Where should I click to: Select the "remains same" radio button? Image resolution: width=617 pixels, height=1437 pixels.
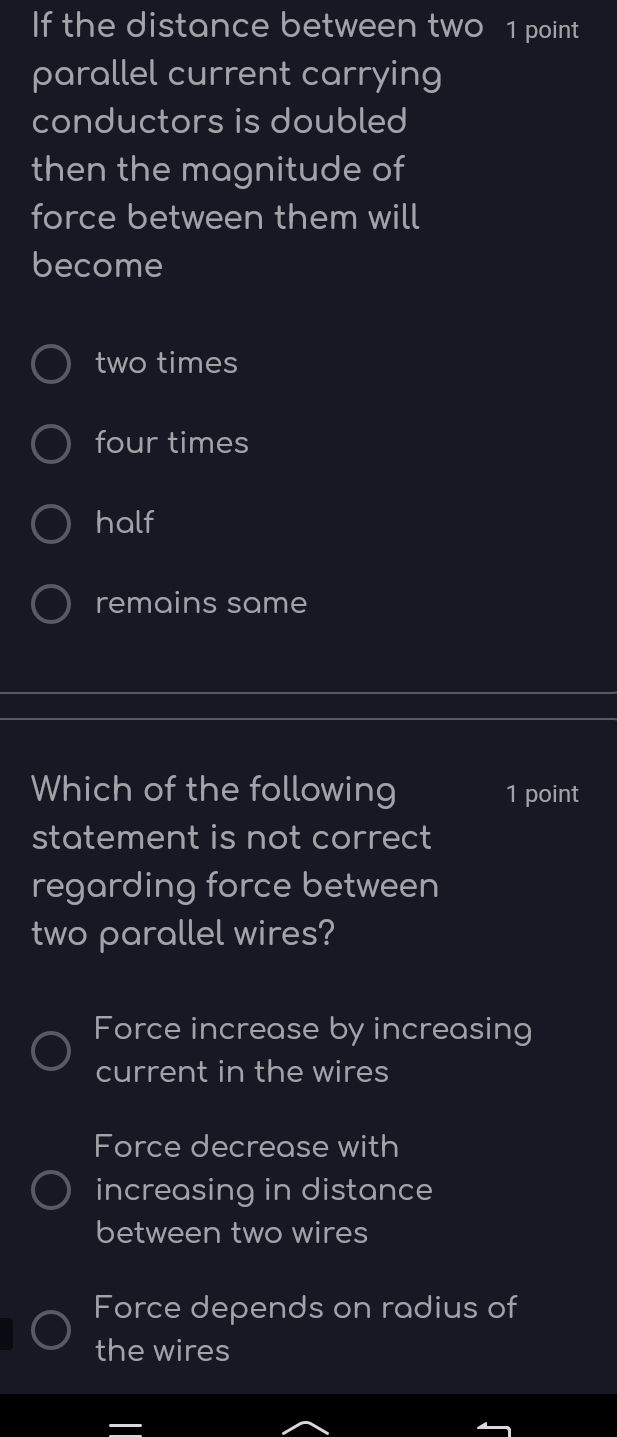tap(51, 603)
